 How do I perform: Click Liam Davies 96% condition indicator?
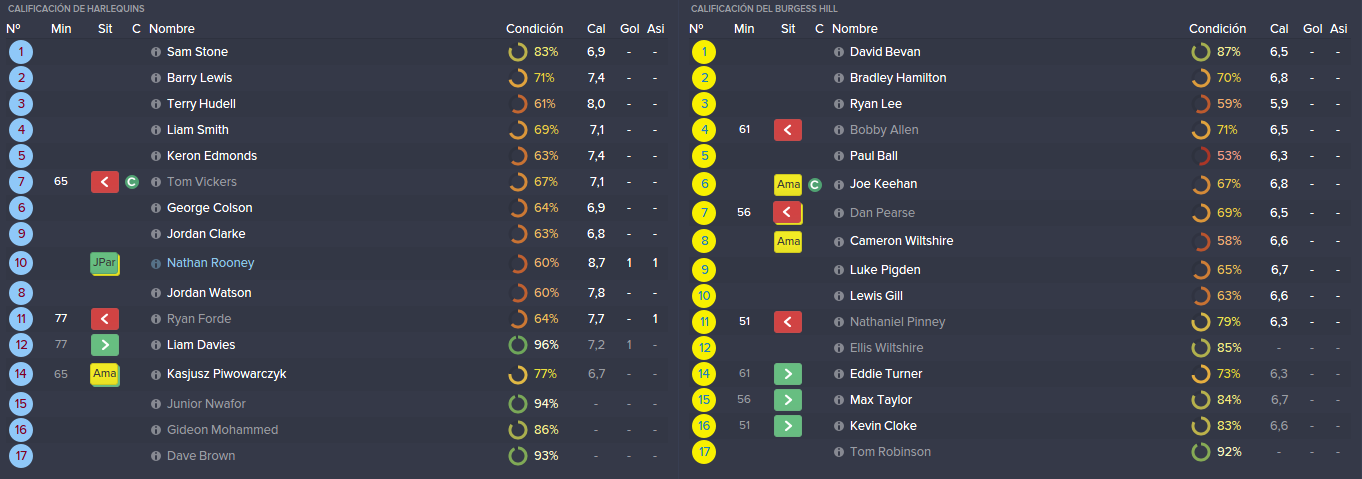(x=532, y=345)
